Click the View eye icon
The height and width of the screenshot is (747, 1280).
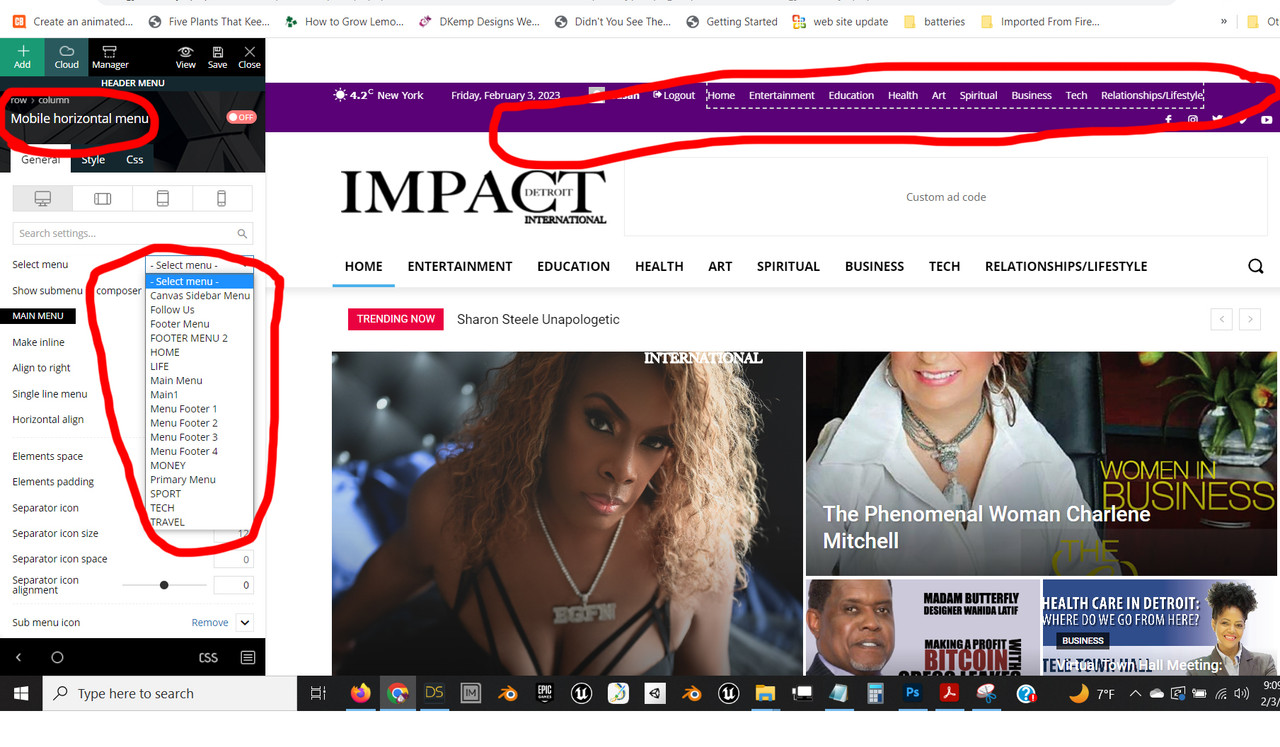click(x=186, y=57)
